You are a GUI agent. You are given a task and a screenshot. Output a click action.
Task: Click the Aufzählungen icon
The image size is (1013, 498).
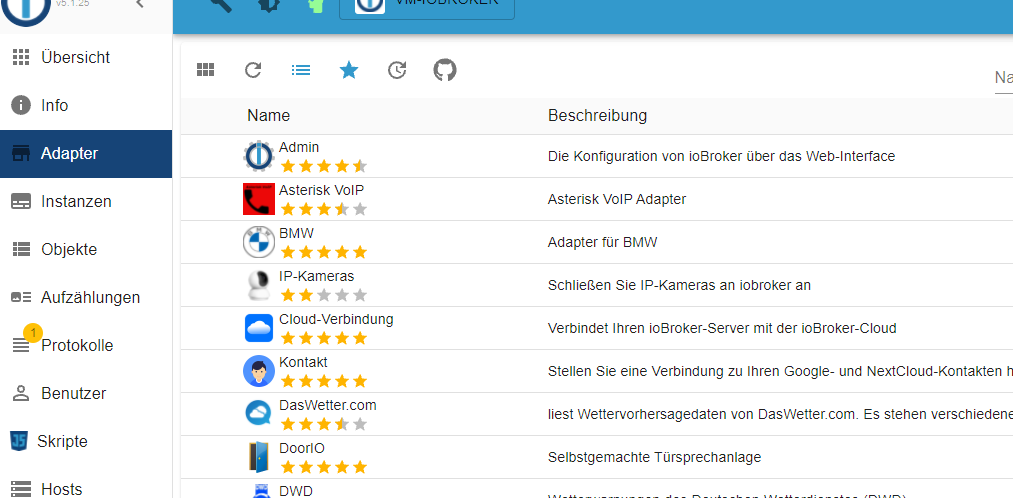[x=21, y=297]
